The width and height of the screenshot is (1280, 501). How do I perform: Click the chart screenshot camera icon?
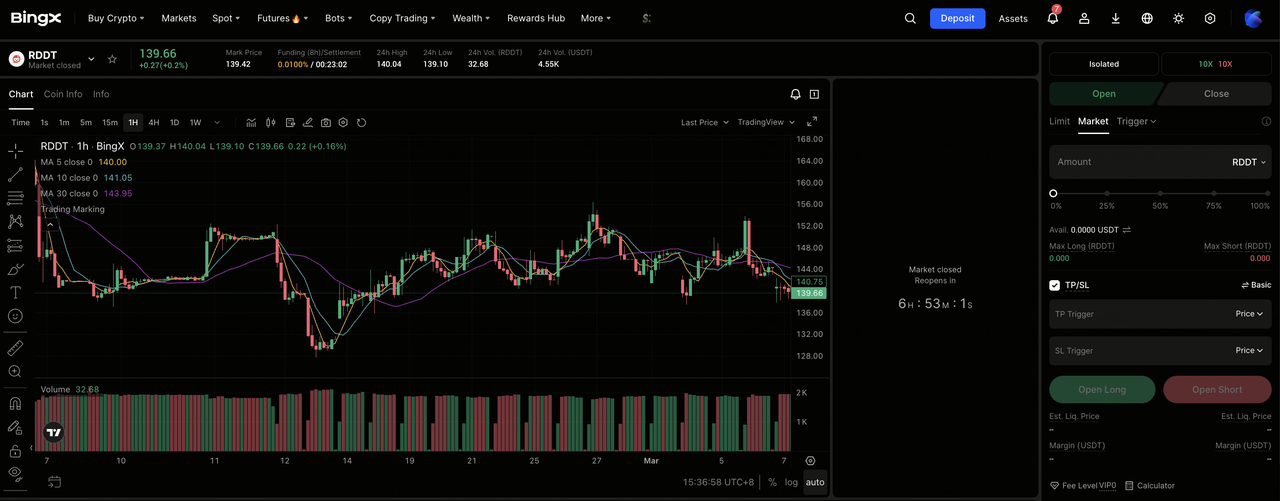tap(326, 123)
